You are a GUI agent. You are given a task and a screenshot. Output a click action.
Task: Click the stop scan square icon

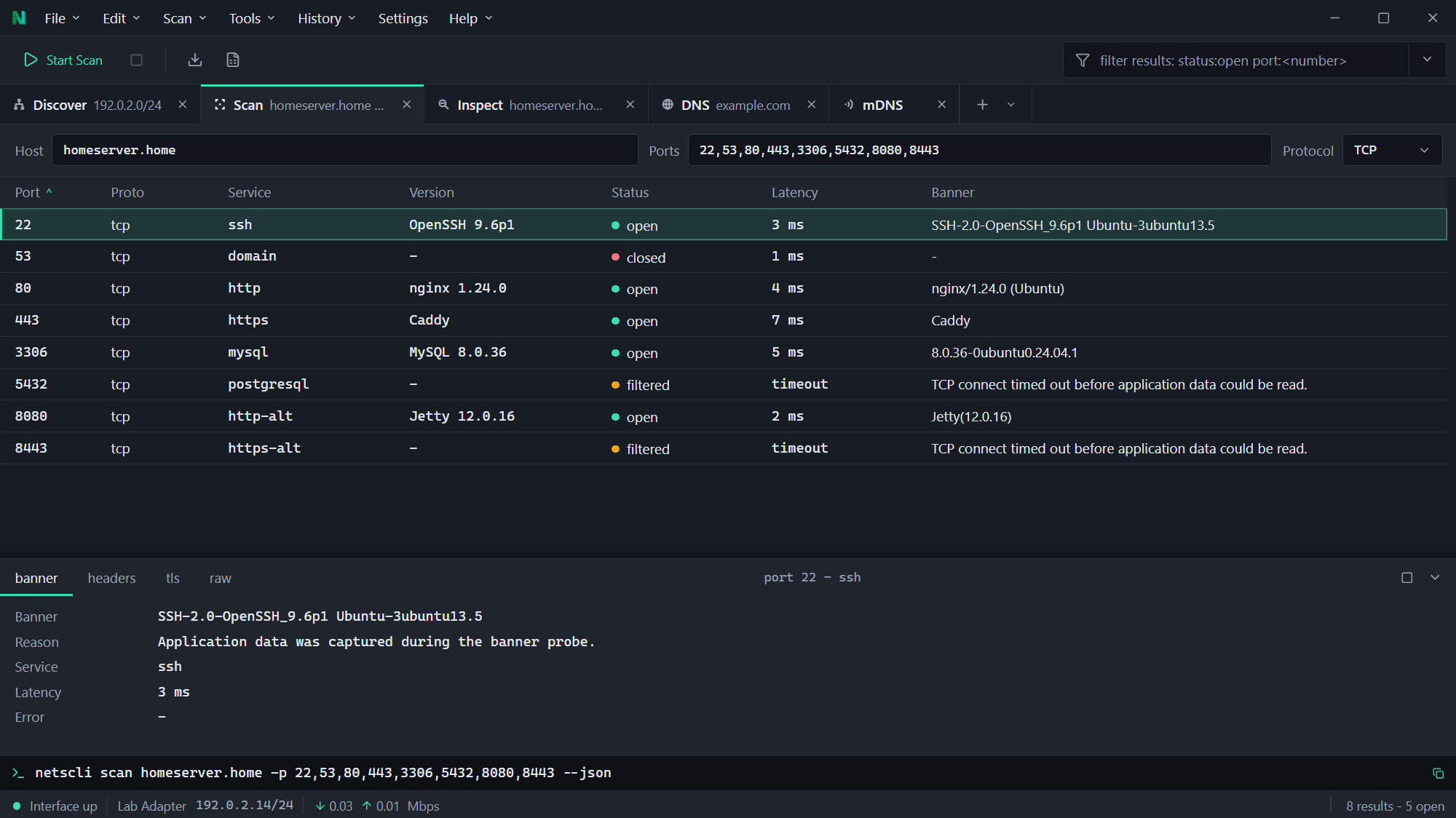[x=136, y=60]
